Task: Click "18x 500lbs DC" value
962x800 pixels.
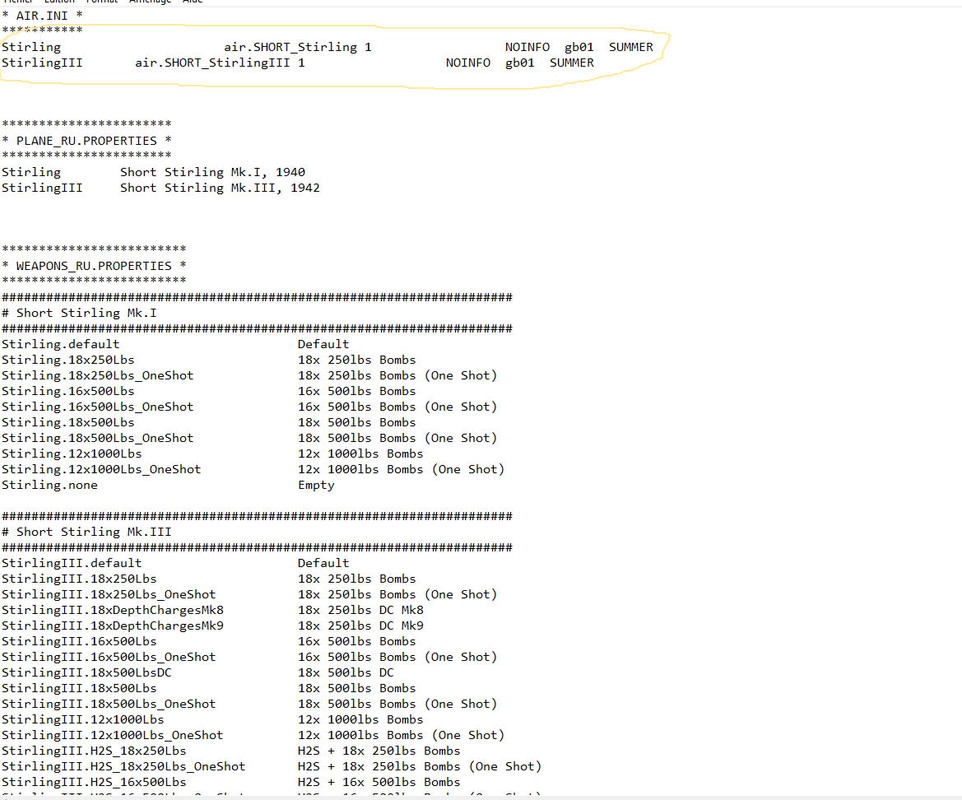Action: coord(345,673)
